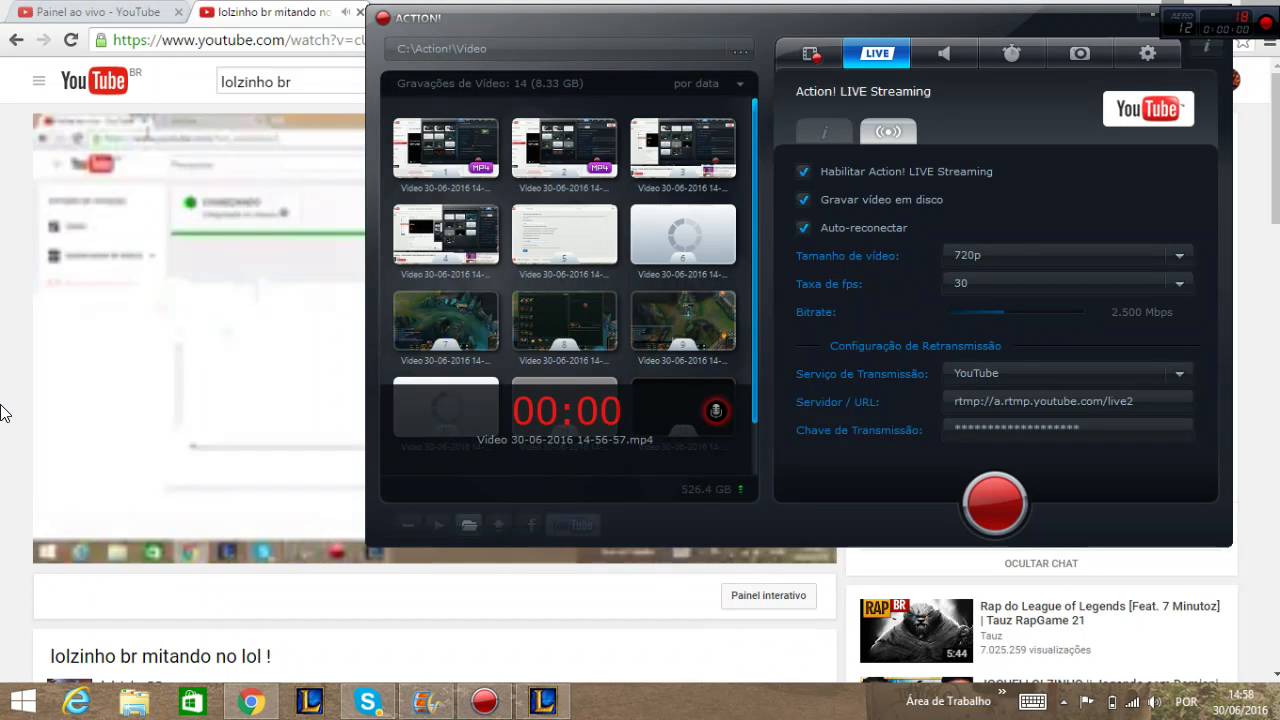Click the Chrome address bar URL
This screenshot has height=720, width=1280.
coord(238,40)
